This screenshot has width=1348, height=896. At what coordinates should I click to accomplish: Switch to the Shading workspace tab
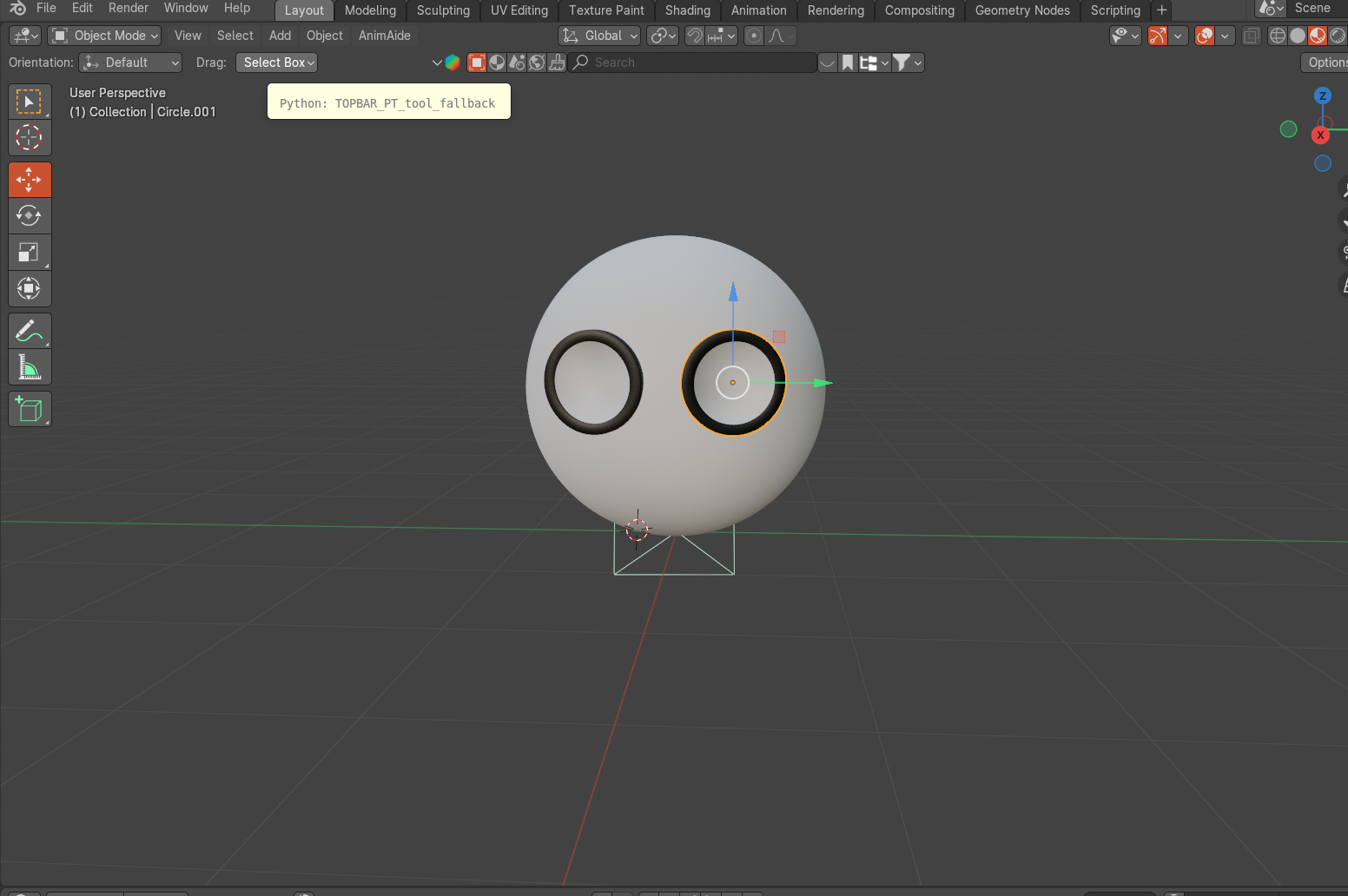pyautogui.click(x=687, y=10)
